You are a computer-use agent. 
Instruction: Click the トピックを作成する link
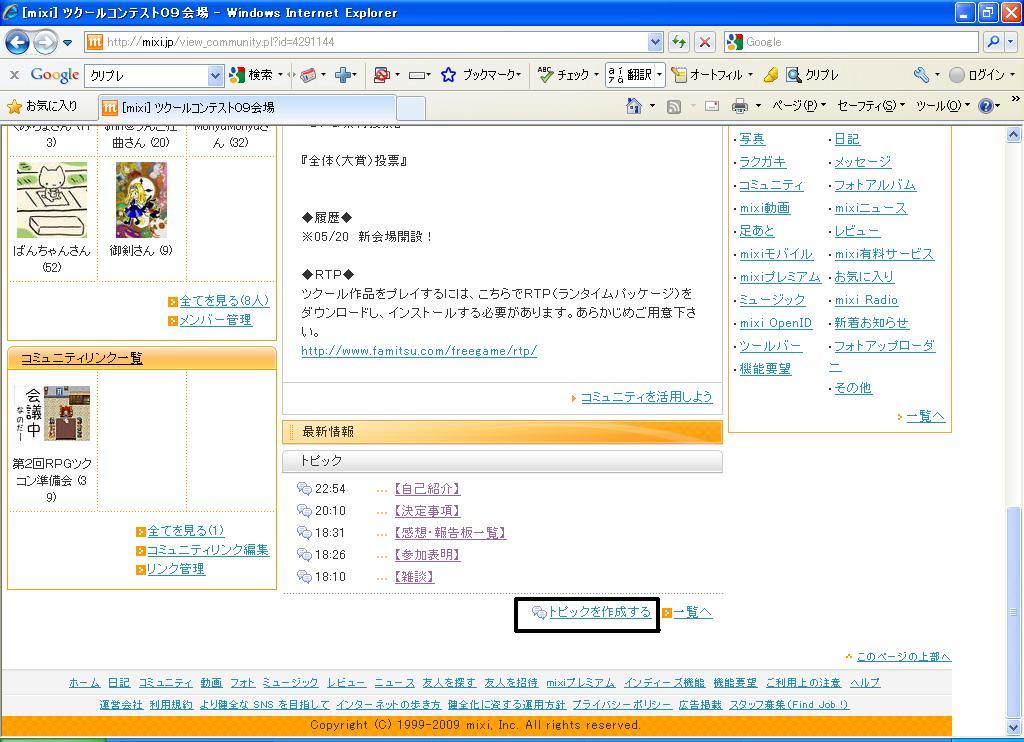[x=599, y=612]
